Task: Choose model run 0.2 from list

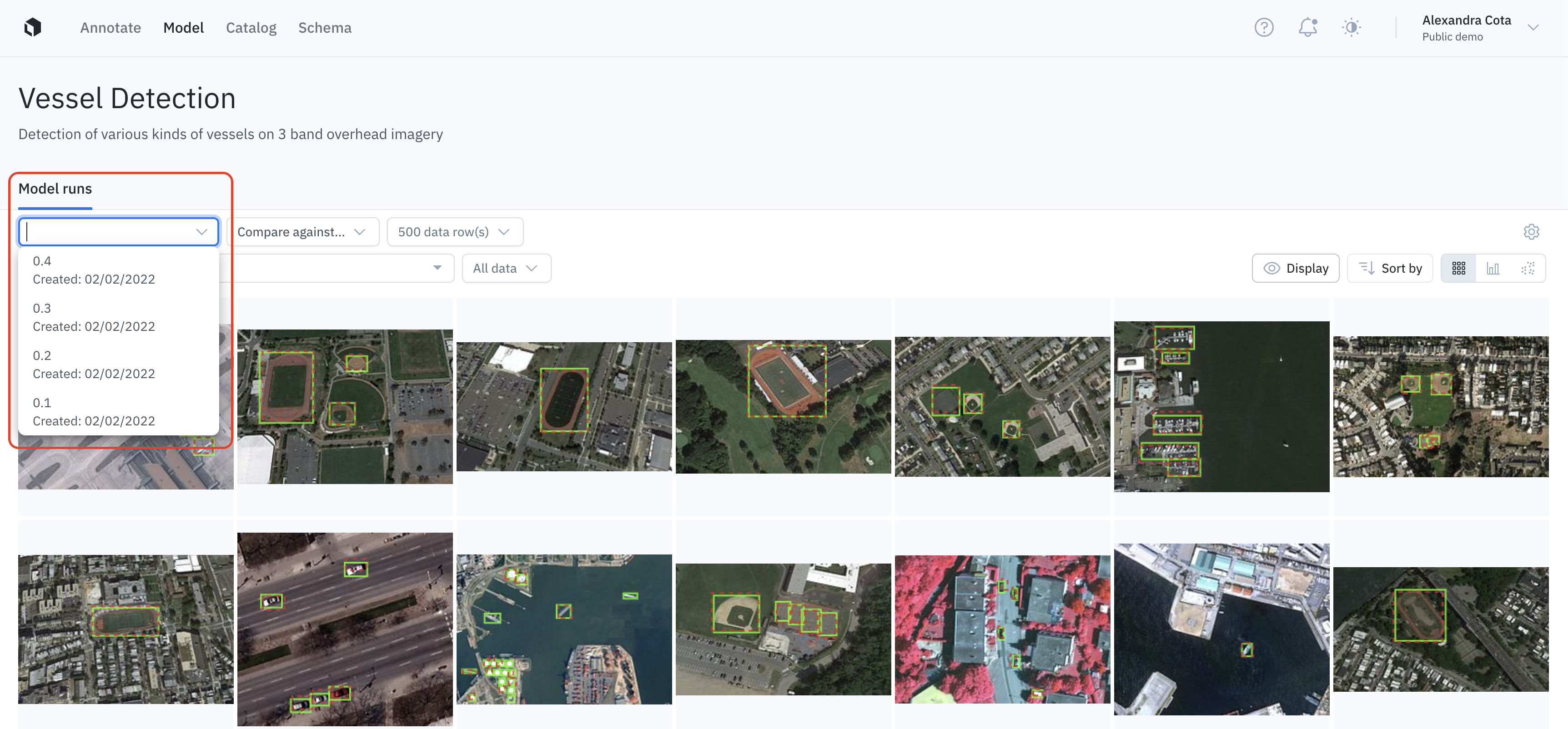Action: tap(118, 364)
